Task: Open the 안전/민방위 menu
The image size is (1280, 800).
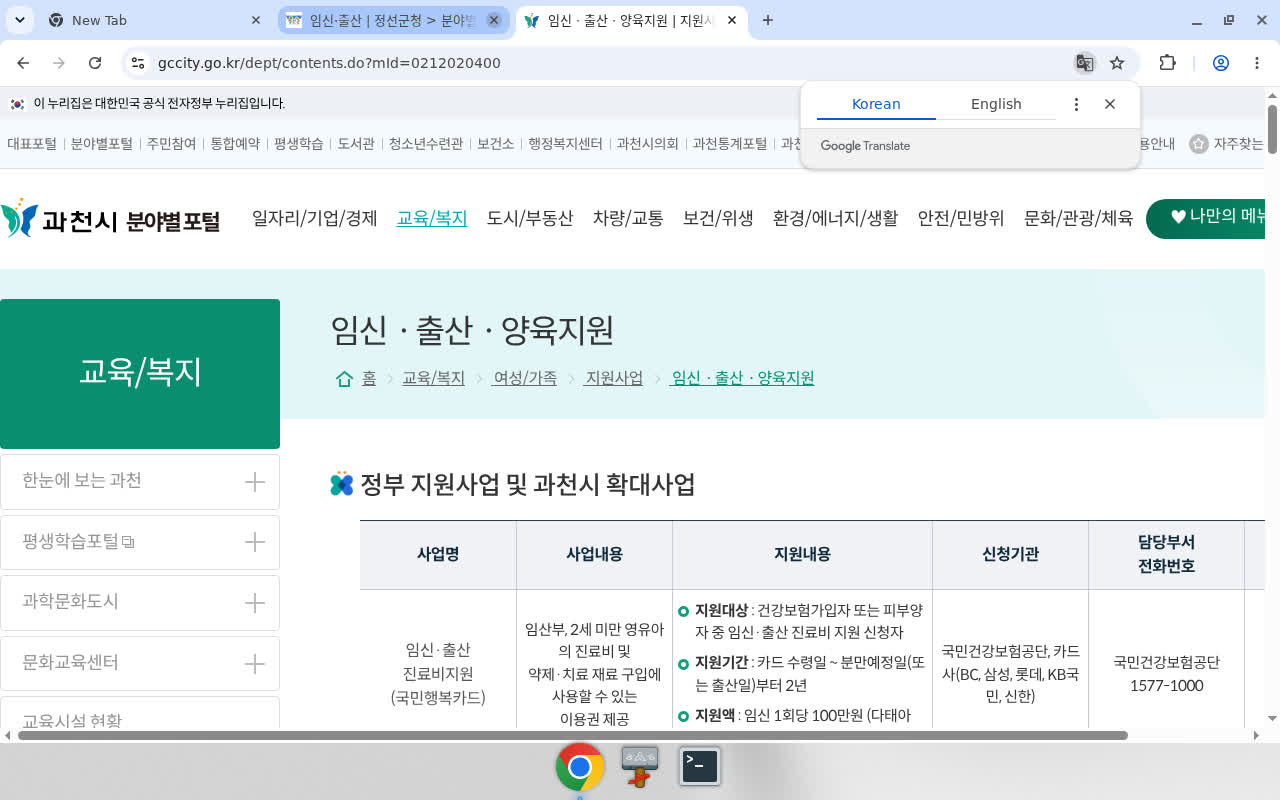Action: tap(961, 218)
